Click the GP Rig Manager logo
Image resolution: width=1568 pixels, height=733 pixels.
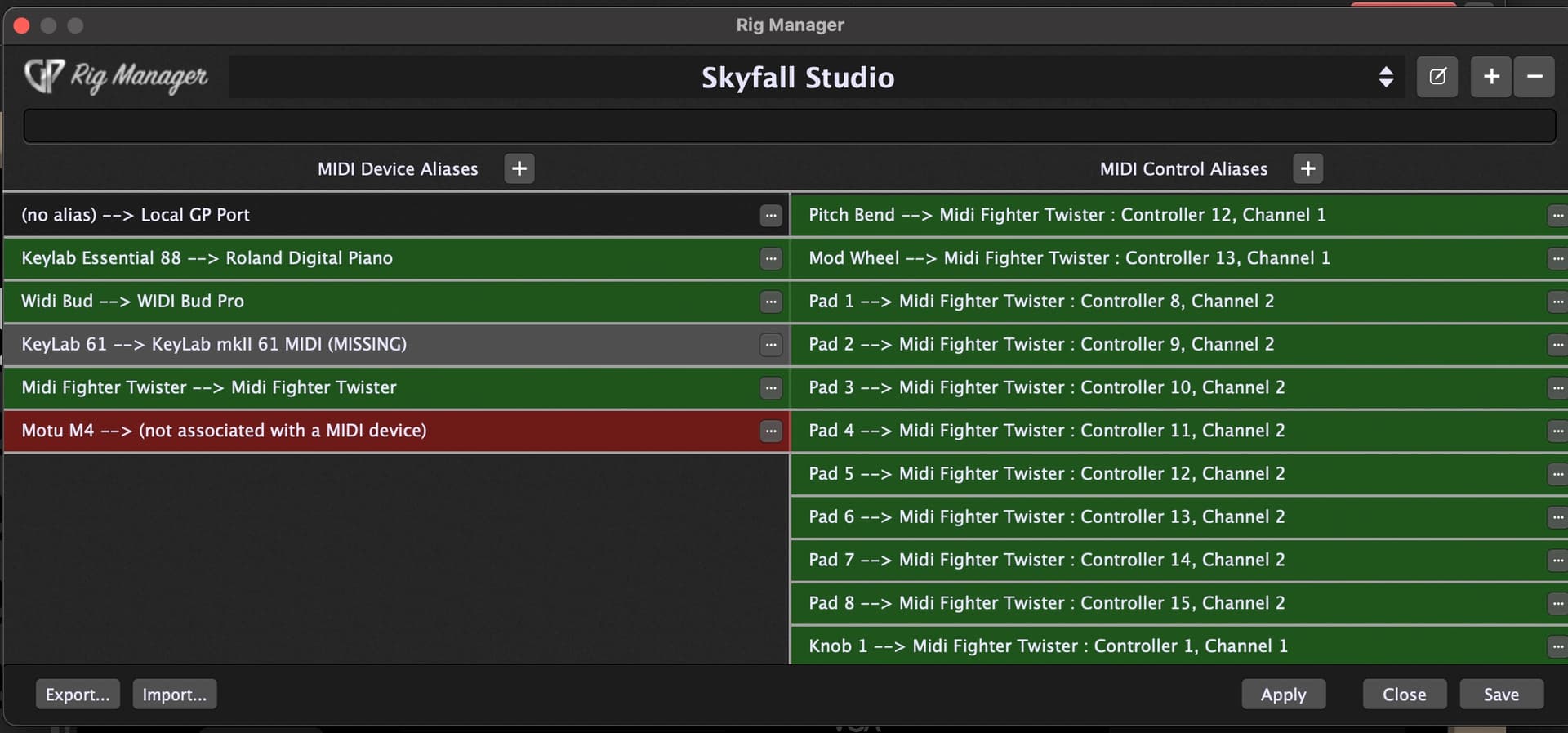click(x=116, y=77)
